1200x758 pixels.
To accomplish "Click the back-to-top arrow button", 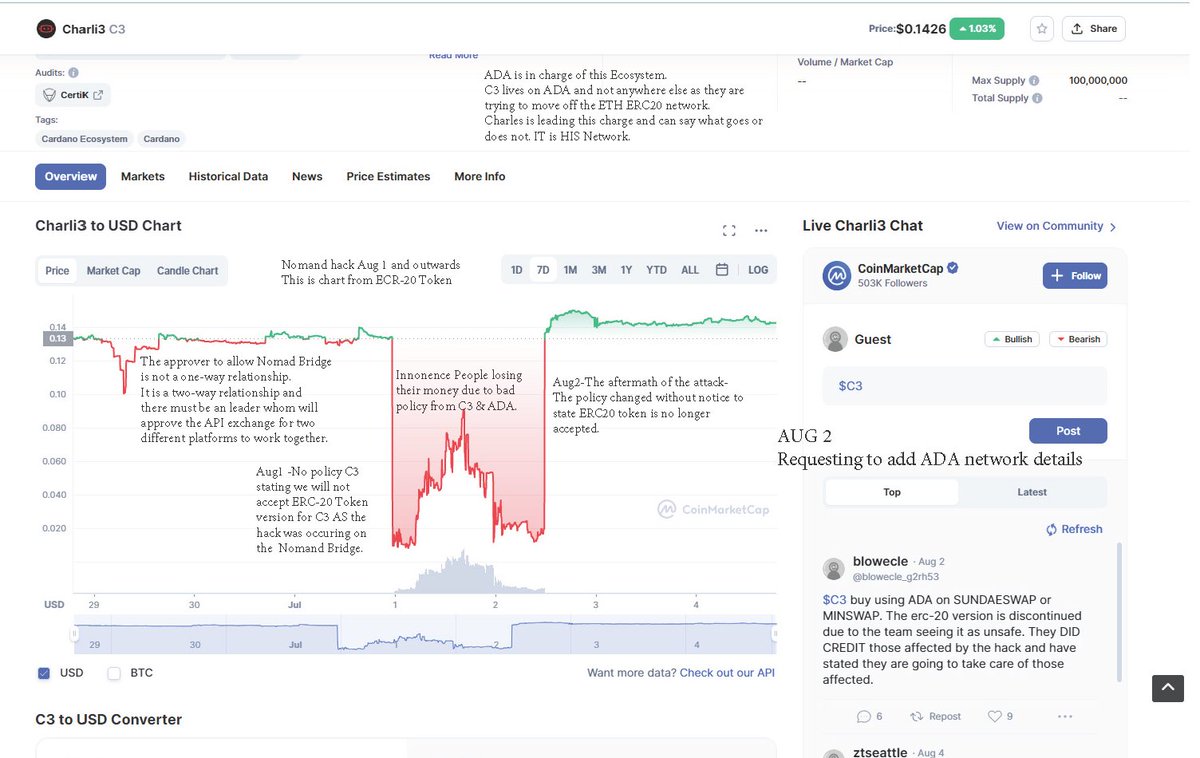I will pyautogui.click(x=1168, y=688).
